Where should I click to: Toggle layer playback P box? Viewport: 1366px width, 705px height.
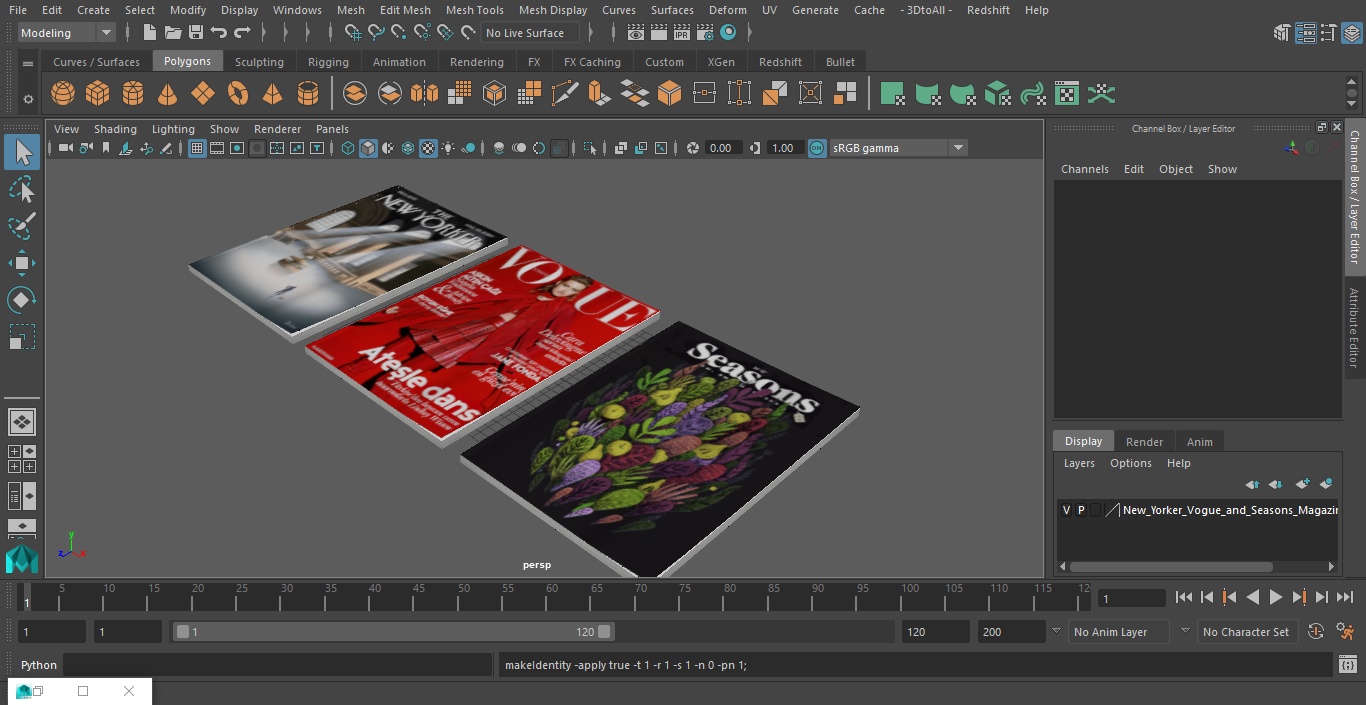pos(1081,510)
